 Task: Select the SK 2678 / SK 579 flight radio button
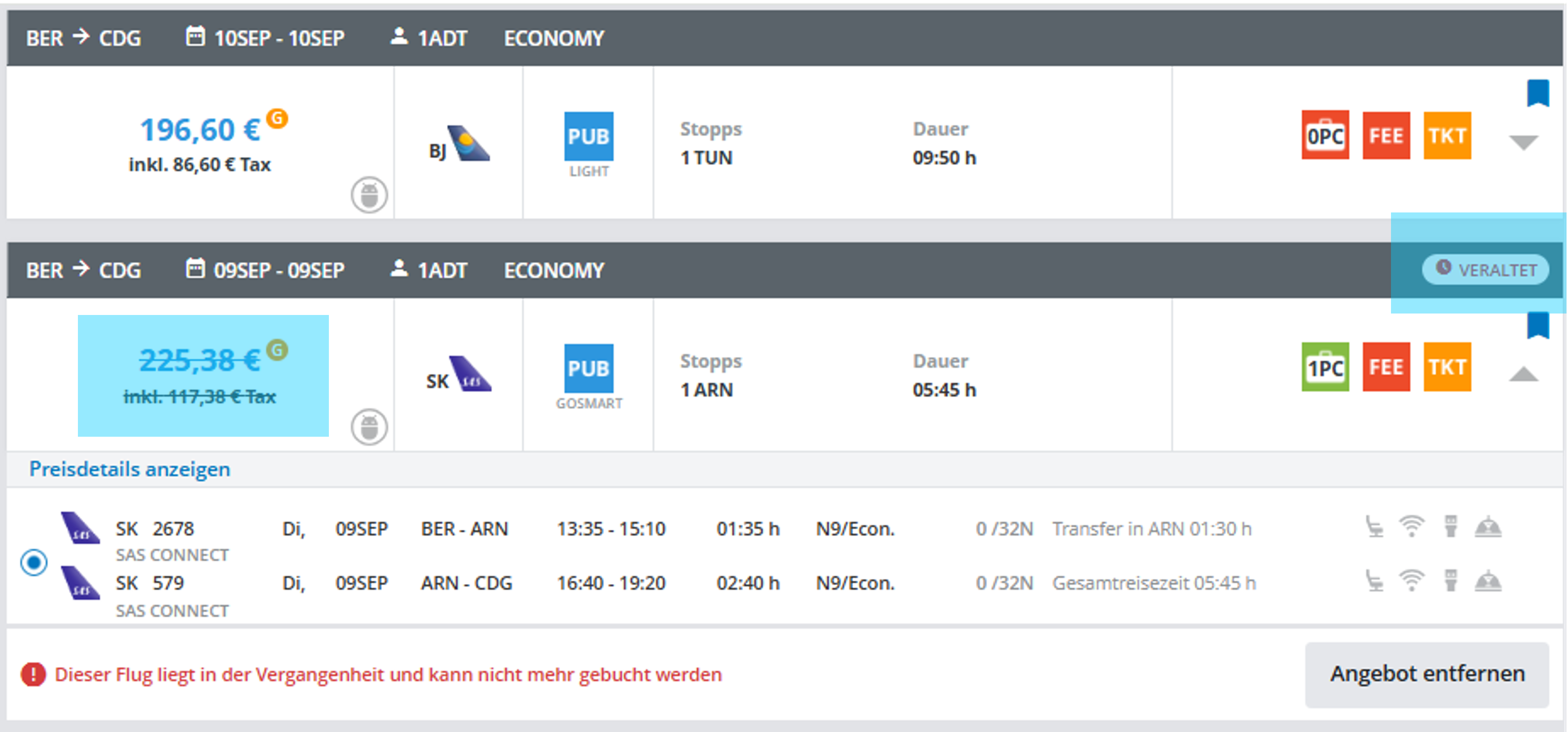coord(34,561)
